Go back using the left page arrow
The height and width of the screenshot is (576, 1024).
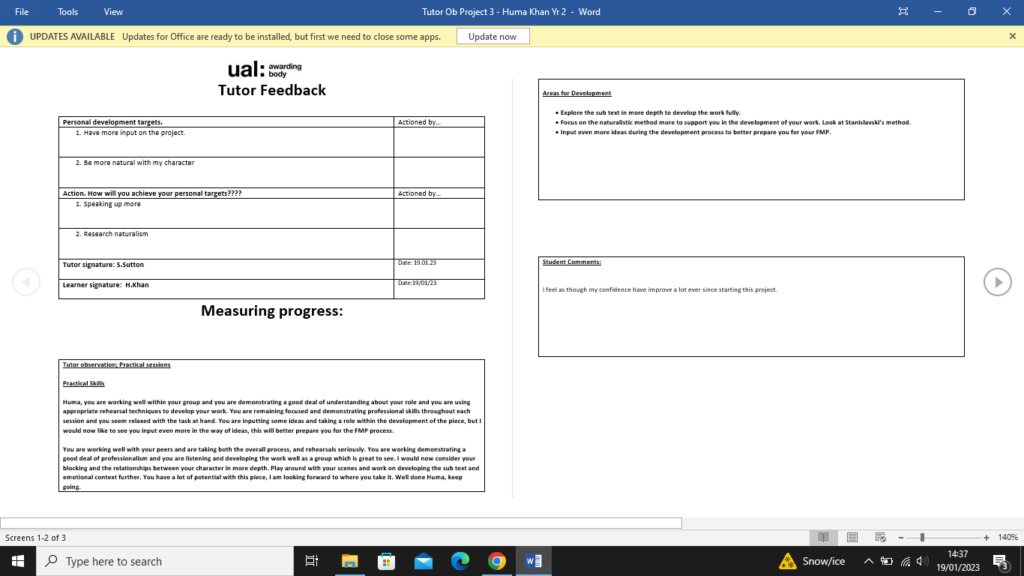click(x=26, y=282)
